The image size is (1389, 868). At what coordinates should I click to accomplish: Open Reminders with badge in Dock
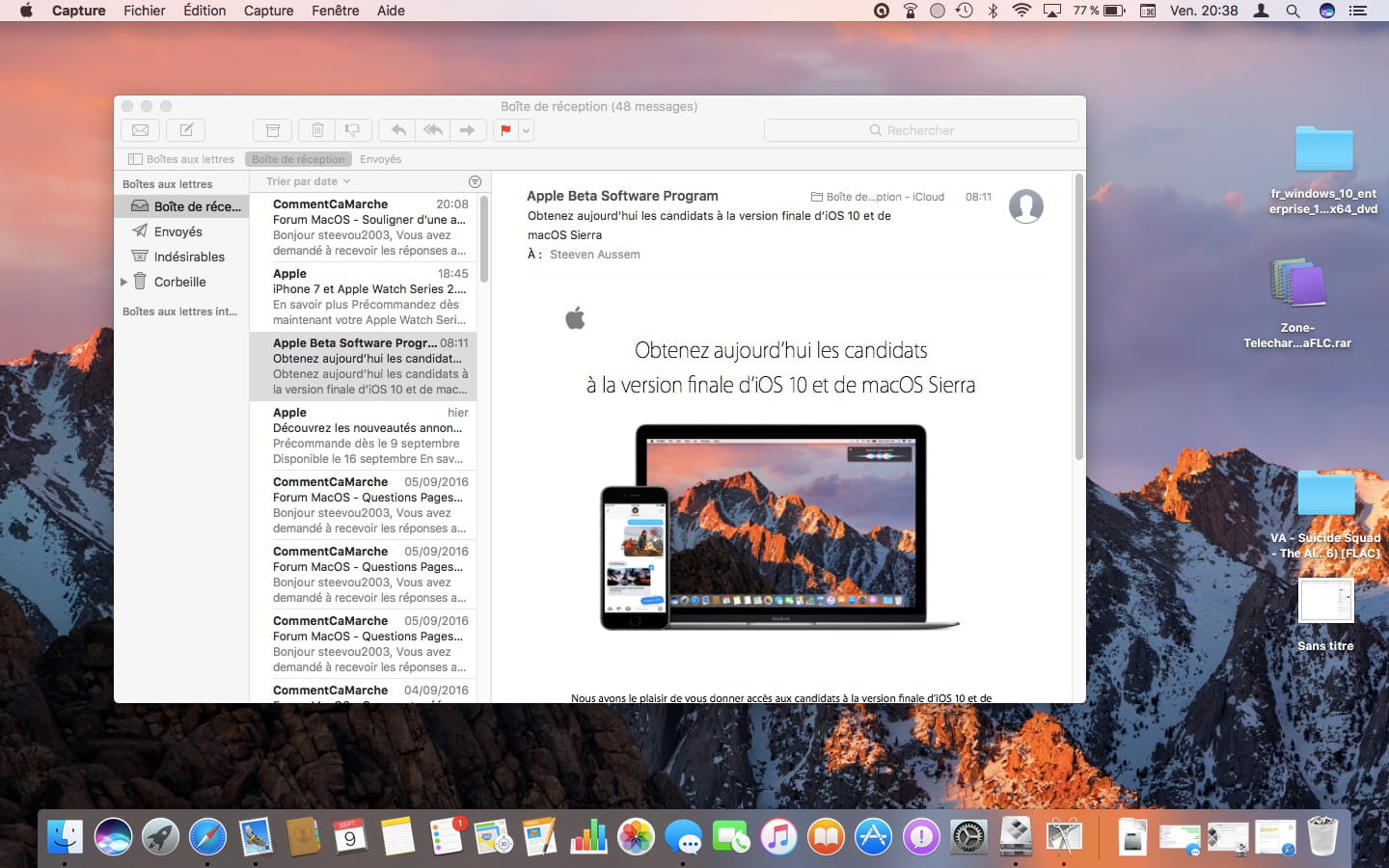pyautogui.click(x=446, y=836)
